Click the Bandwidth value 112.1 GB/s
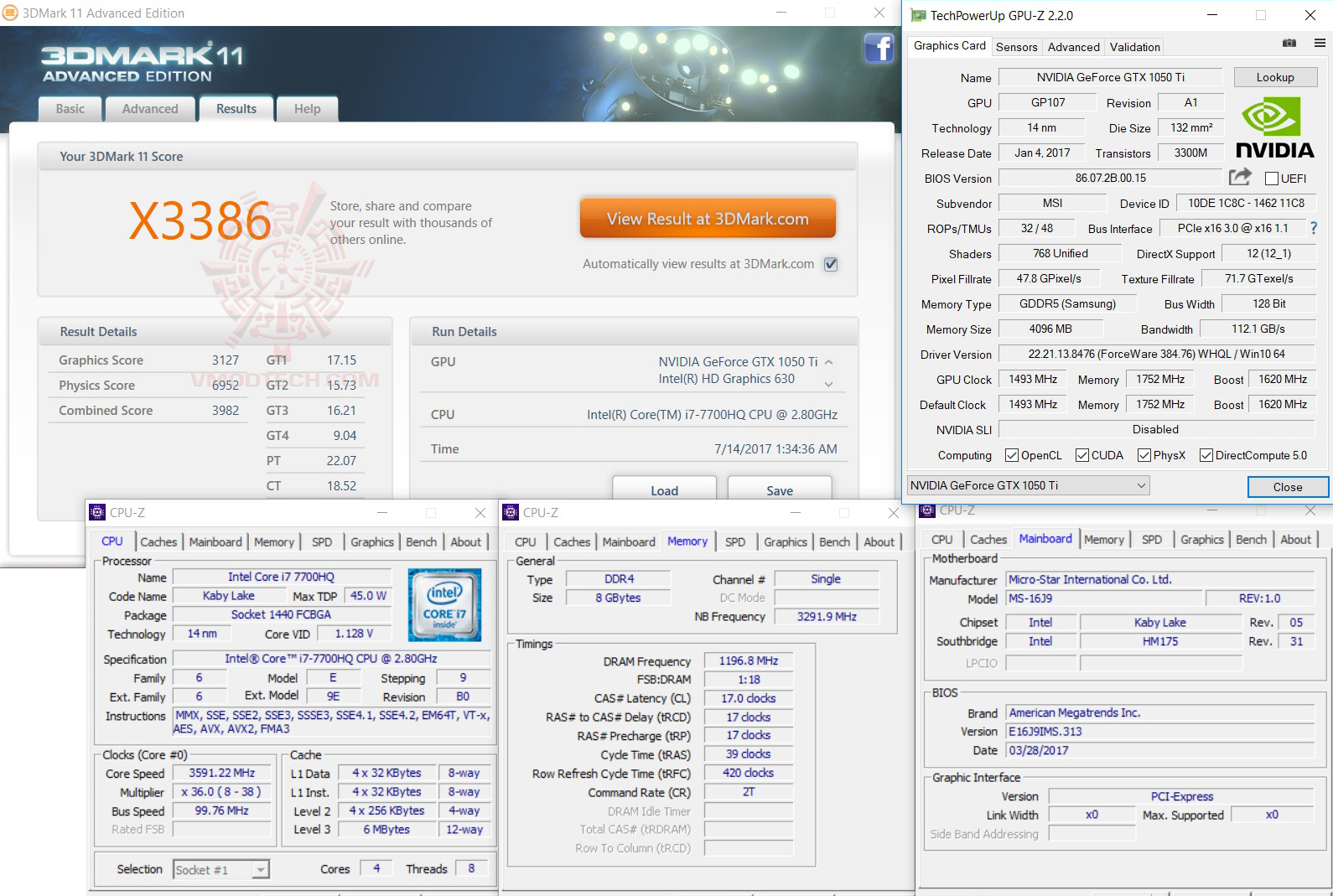 1258,329
